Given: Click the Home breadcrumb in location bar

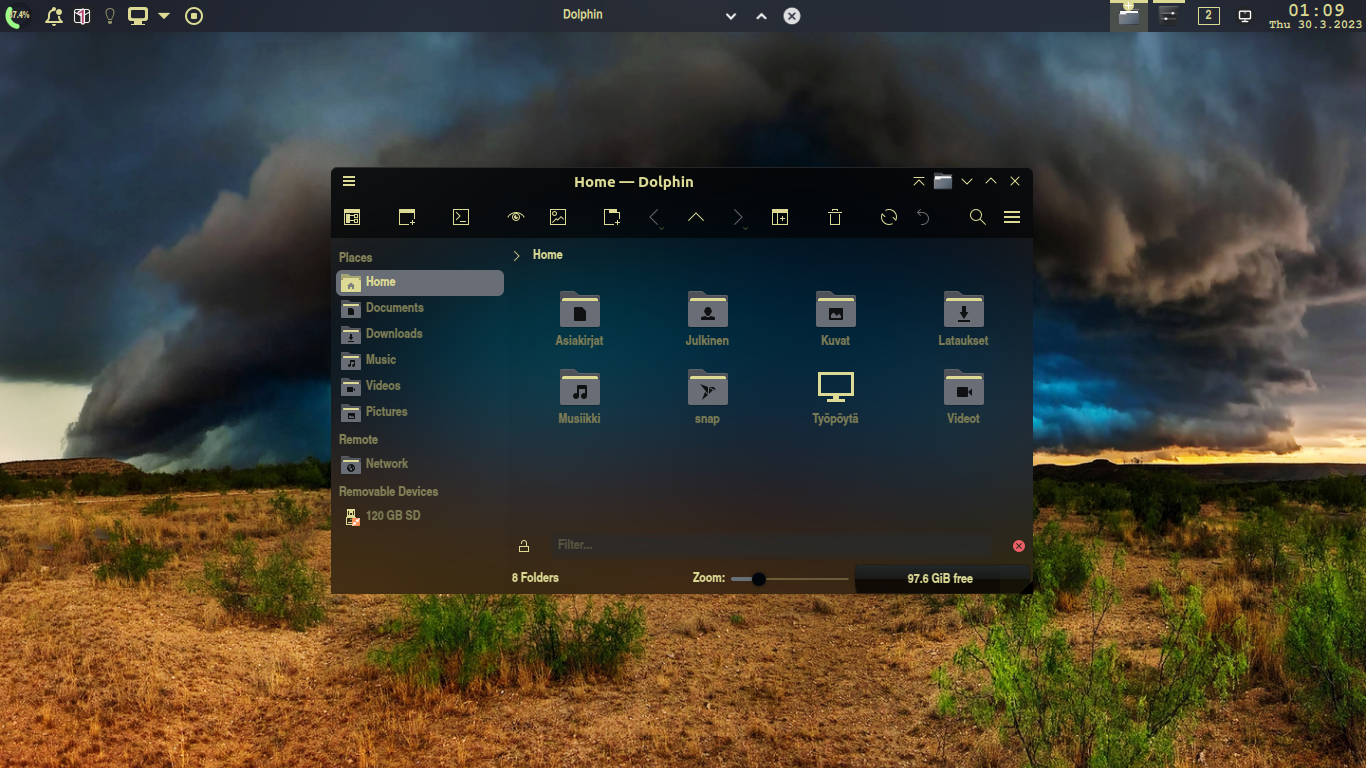Looking at the screenshot, I should click(x=547, y=255).
